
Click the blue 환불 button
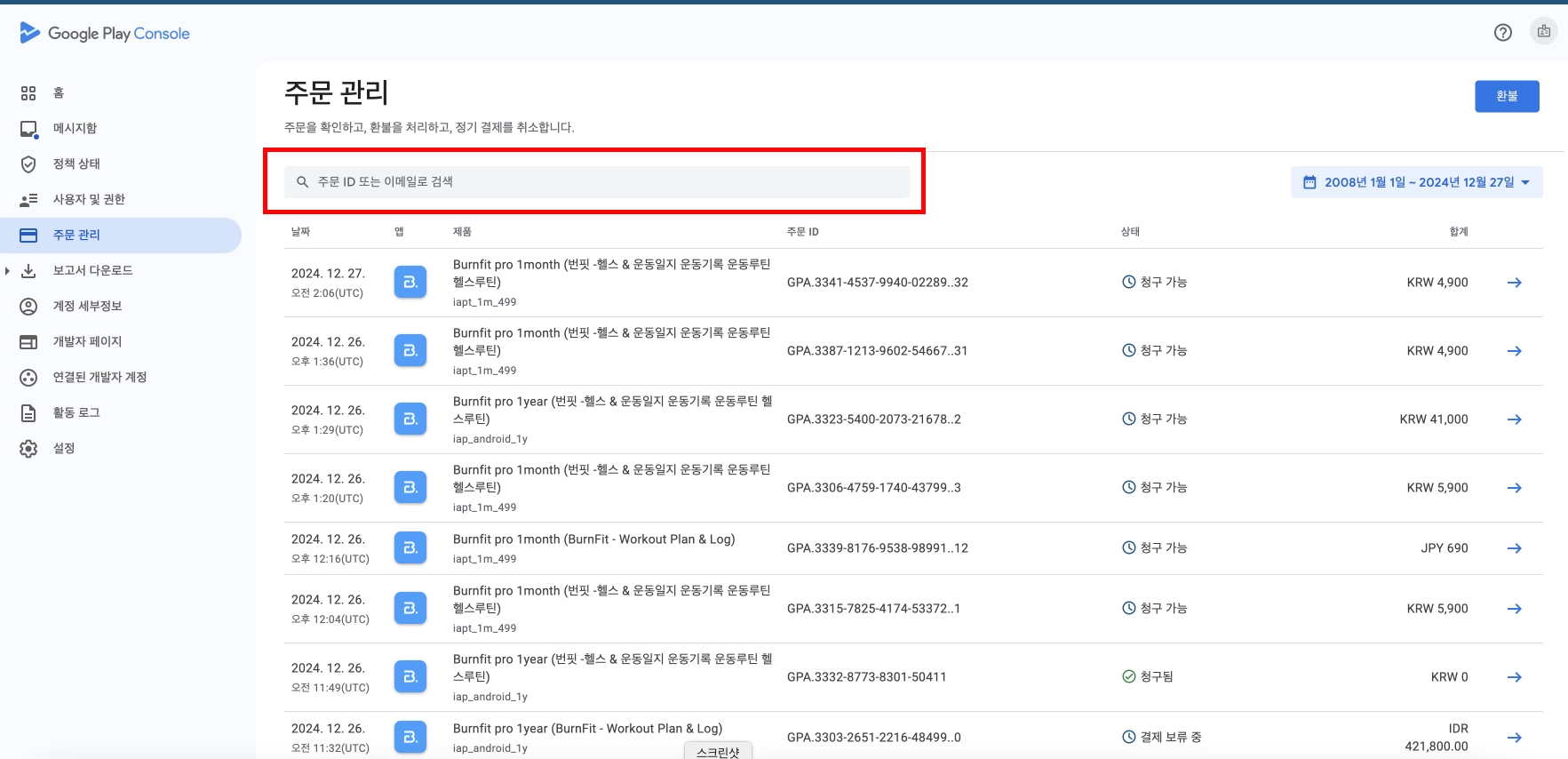[1507, 96]
